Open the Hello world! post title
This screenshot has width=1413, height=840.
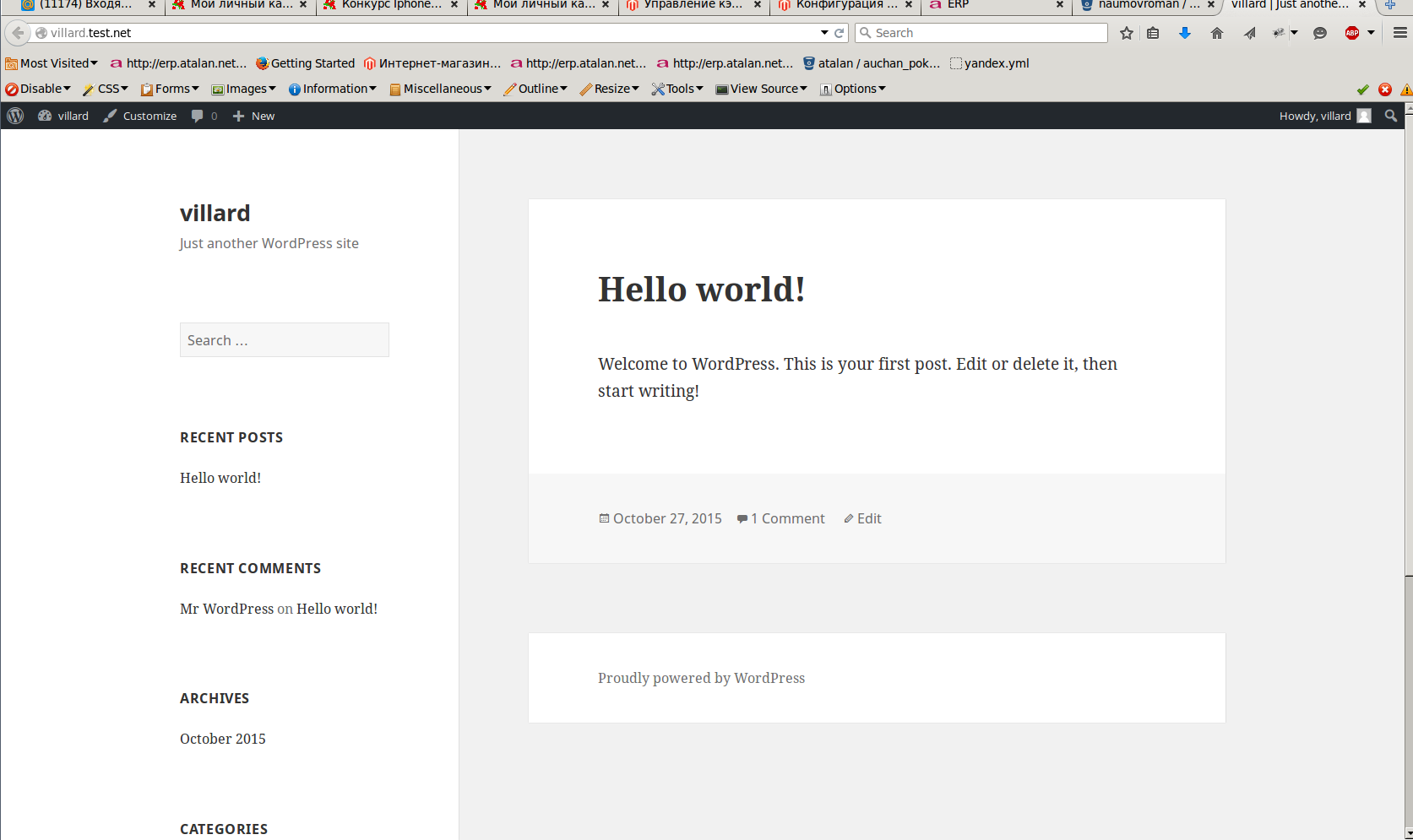702,290
